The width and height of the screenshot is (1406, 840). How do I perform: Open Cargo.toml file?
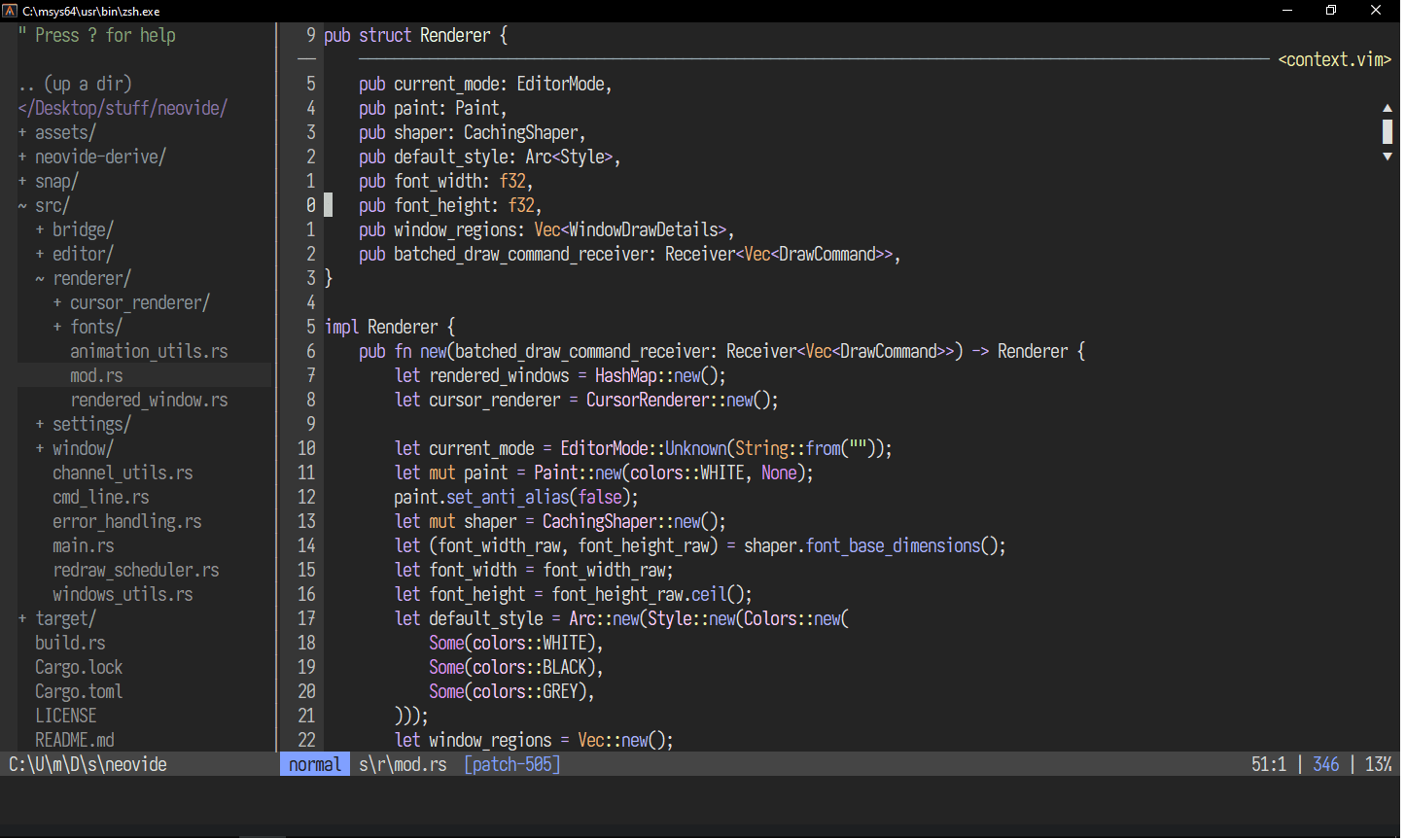(79, 691)
